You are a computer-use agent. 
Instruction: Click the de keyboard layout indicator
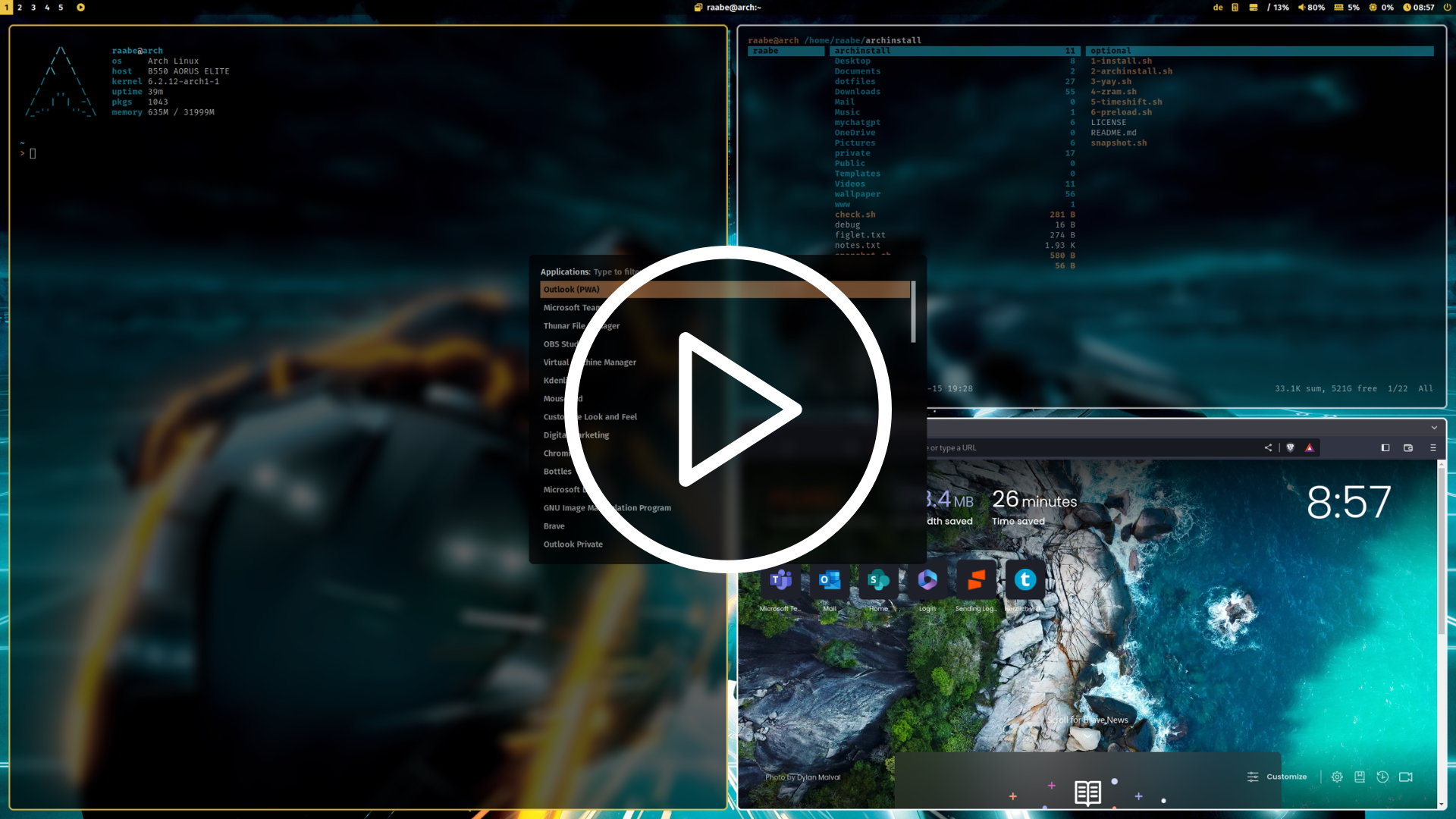pos(1218,8)
